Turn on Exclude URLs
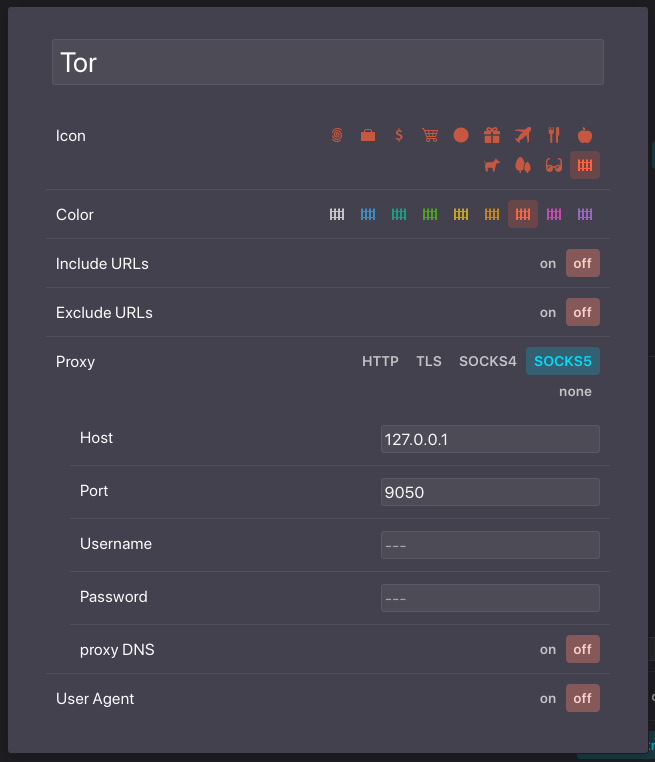The height and width of the screenshot is (762, 655). click(548, 312)
